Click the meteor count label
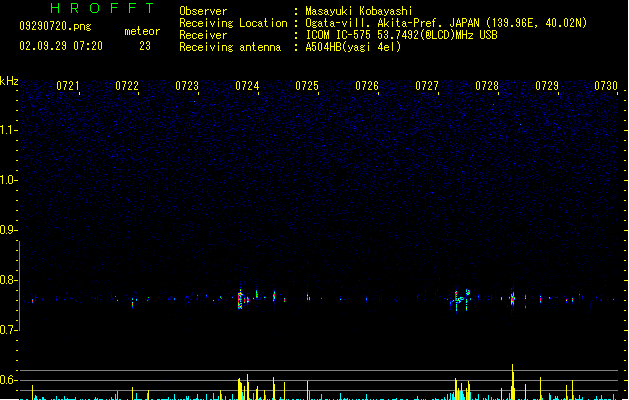This screenshot has width=629, height=400. tap(142, 31)
